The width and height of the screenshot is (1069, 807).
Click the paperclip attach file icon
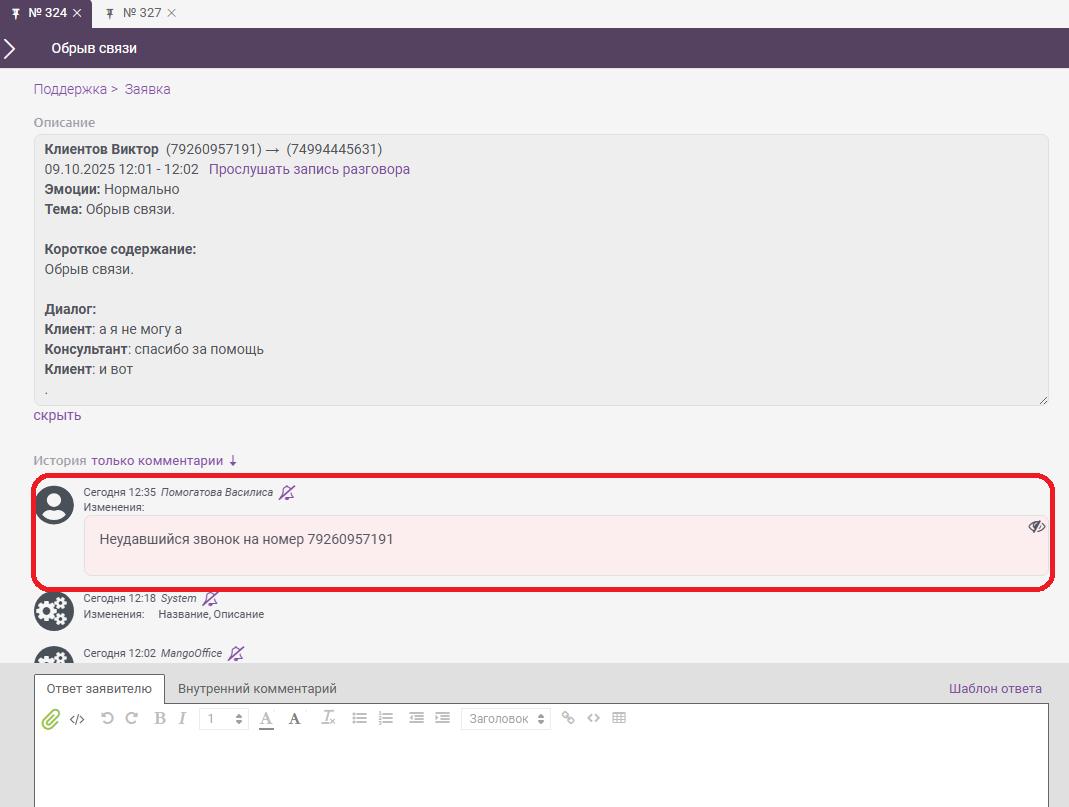tap(50, 719)
